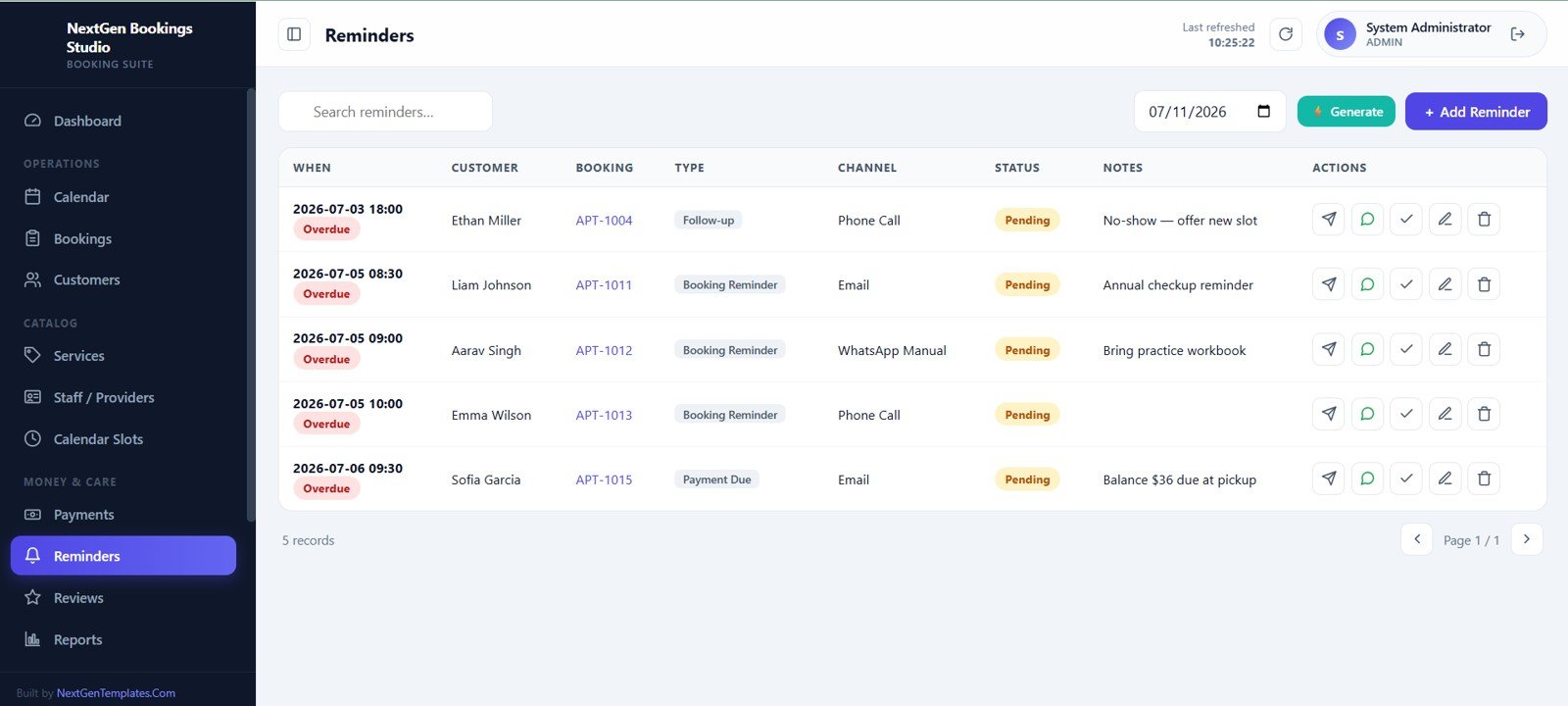This screenshot has width=1568, height=706.
Task: Mark Sofia Garcia reminder complete
Action: click(1406, 479)
